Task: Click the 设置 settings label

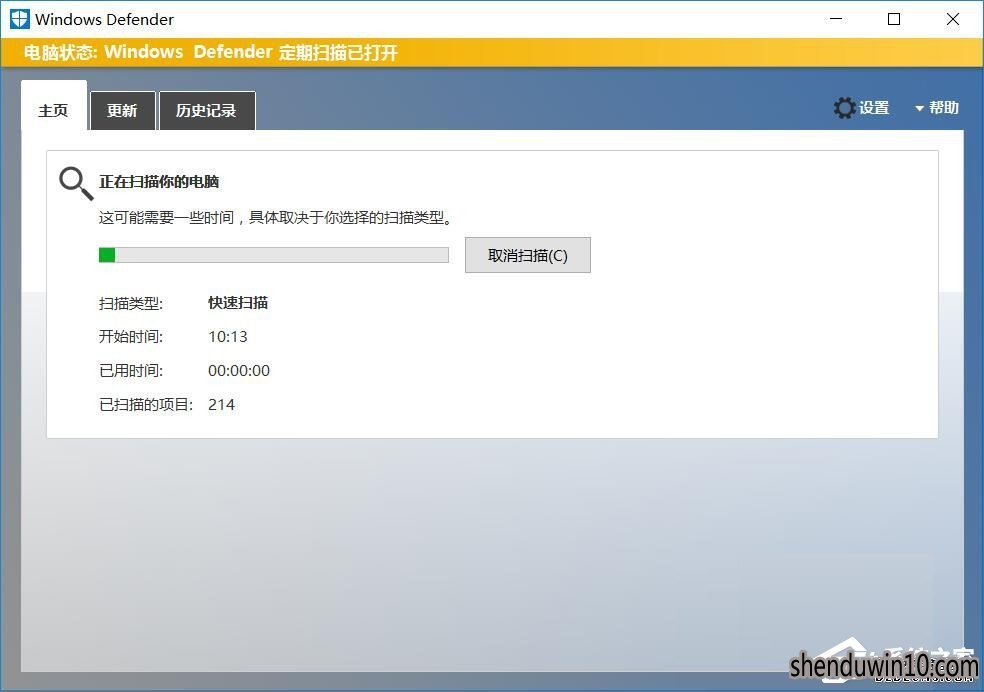Action: click(x=874, y=108)
